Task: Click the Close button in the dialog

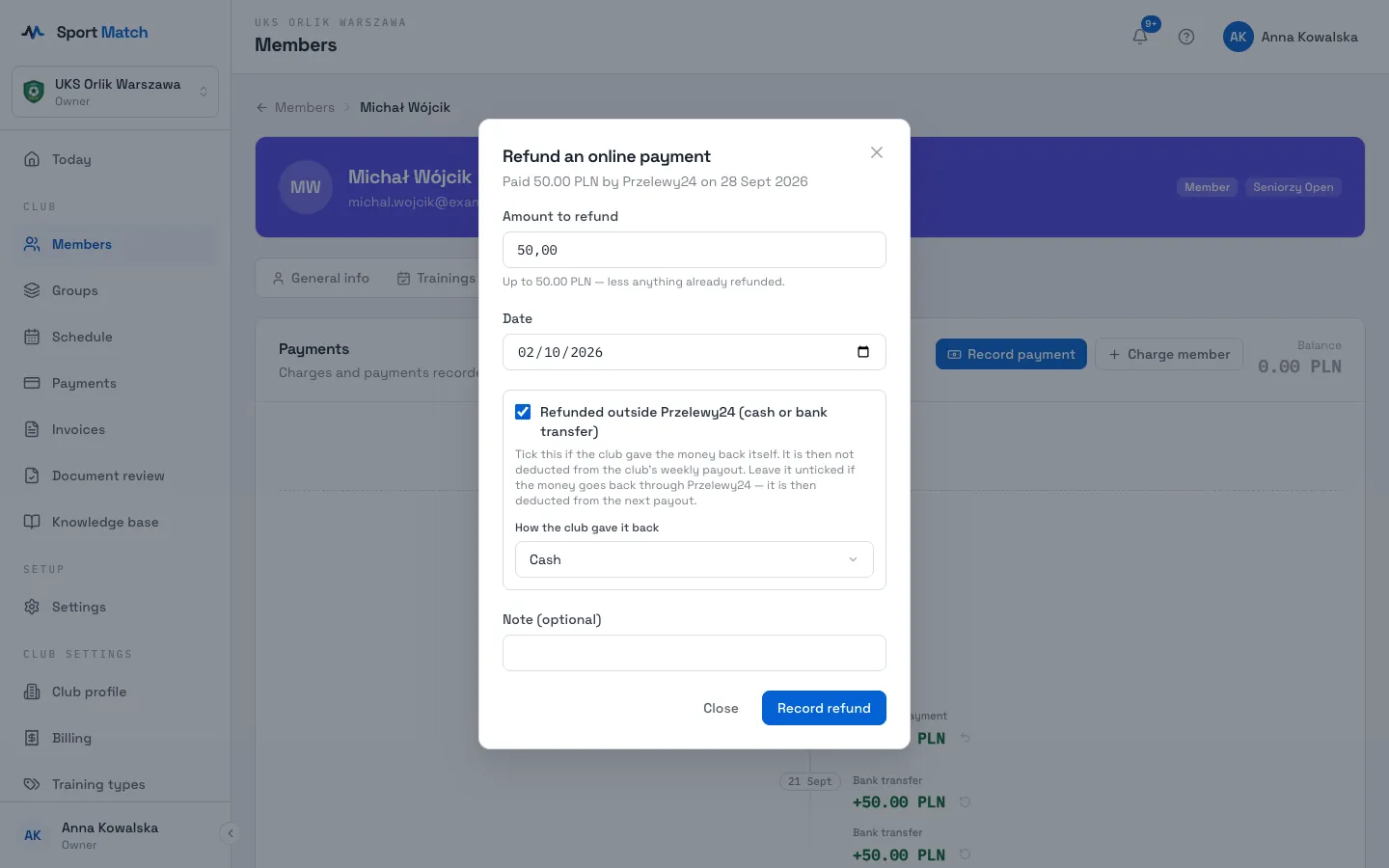Action: [x=721, y=708]
